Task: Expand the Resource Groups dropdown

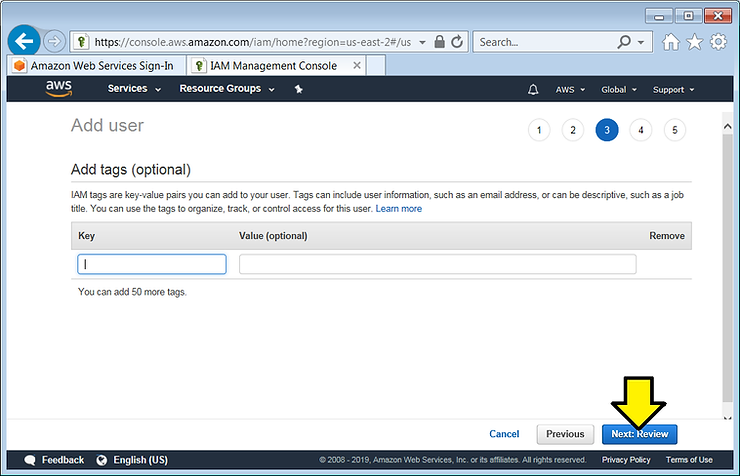Action: coord(227,89)
